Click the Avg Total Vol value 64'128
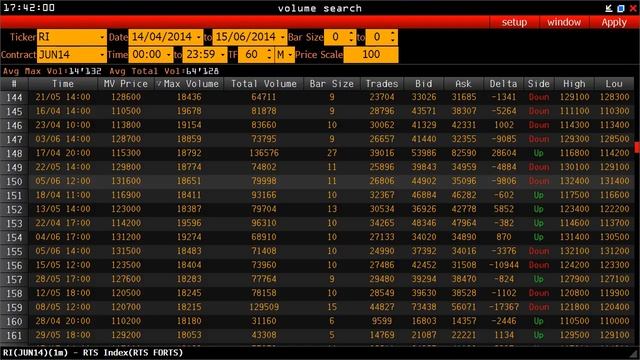 pos(202,71)
